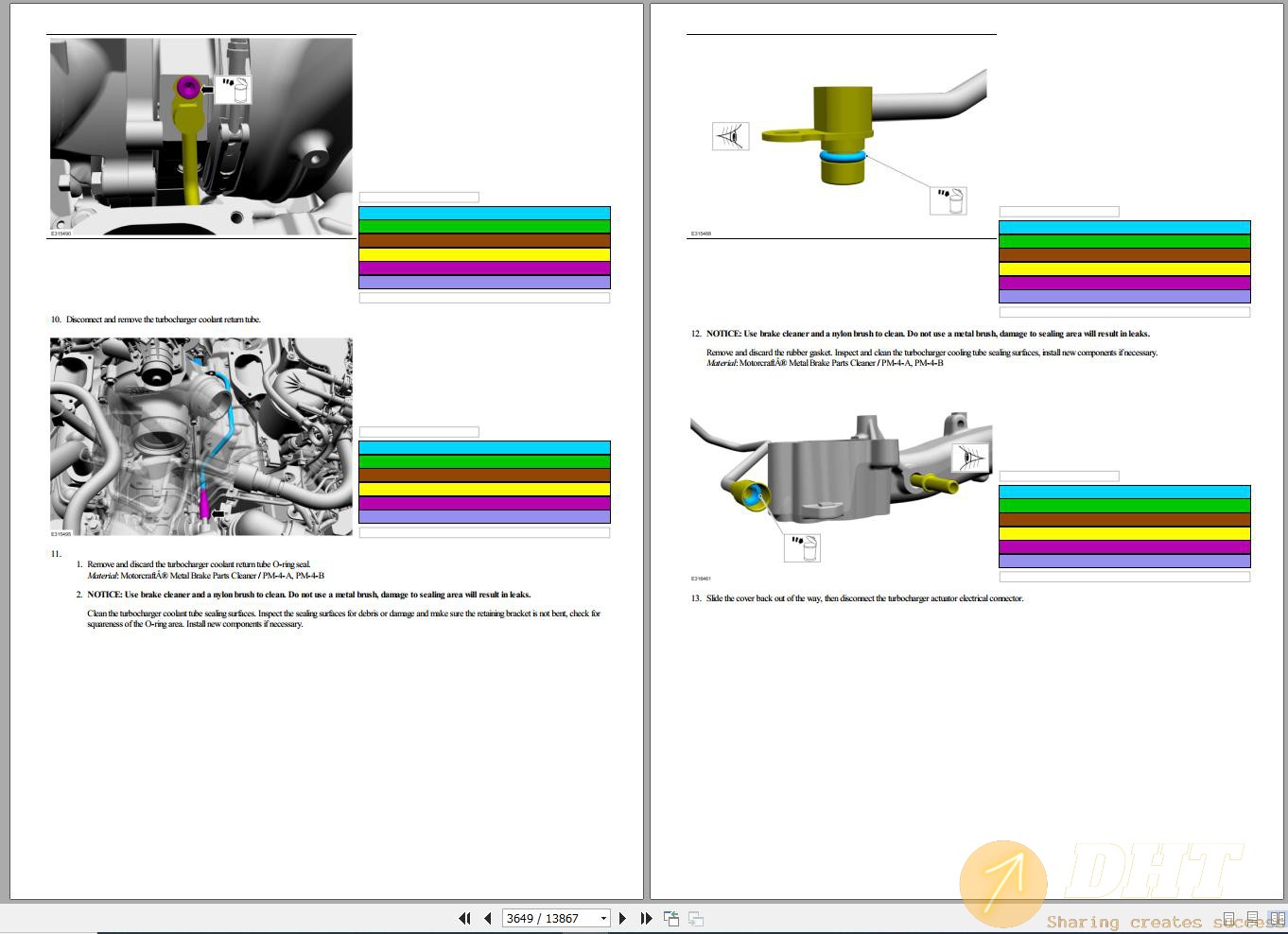Viewport: 1288px width, 934px height.
Task: Click 'Remove and discard the turbocharger coolant return tube O-ring seal'
Action: 199,564
